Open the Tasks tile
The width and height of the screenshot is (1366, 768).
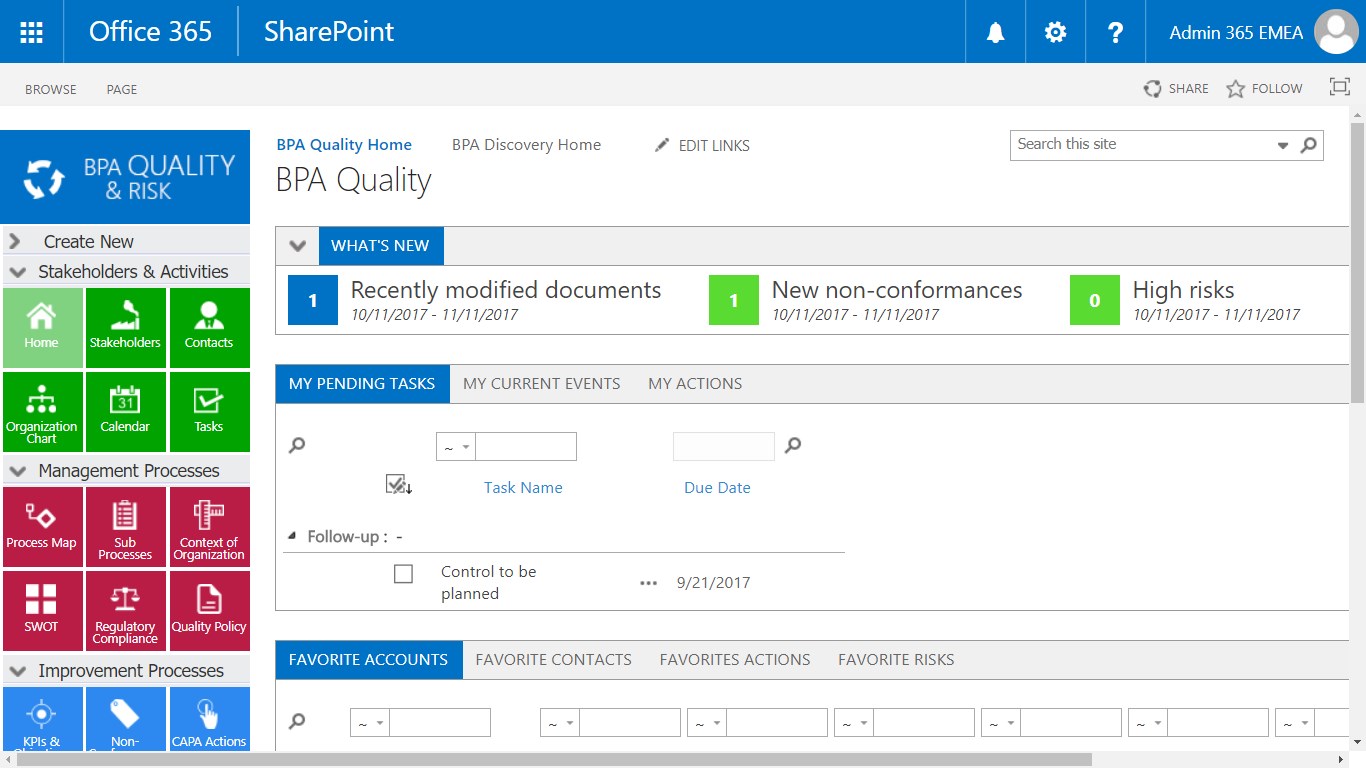coord(209,412)
